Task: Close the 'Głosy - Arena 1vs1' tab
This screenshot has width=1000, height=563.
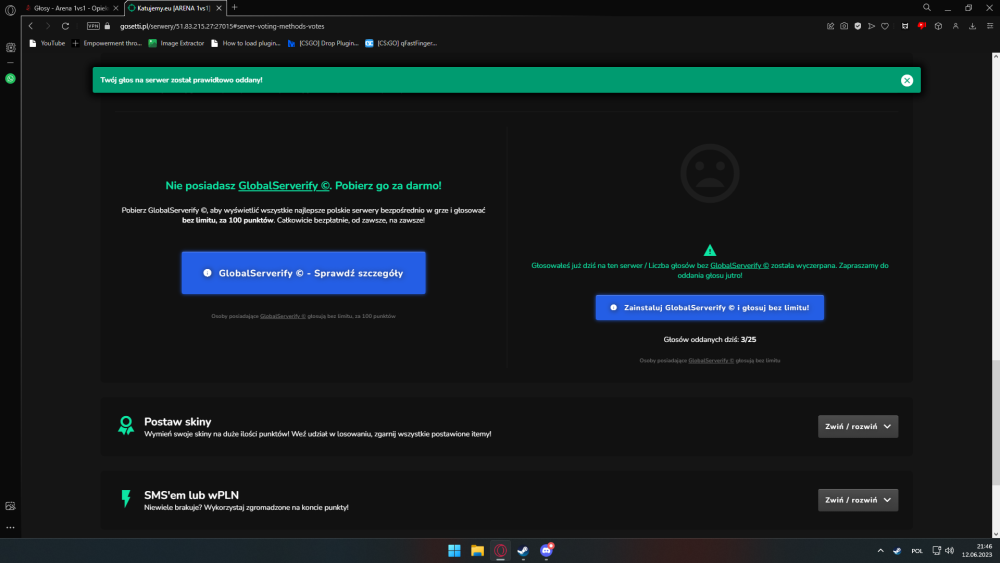Action: click(115, 8)
